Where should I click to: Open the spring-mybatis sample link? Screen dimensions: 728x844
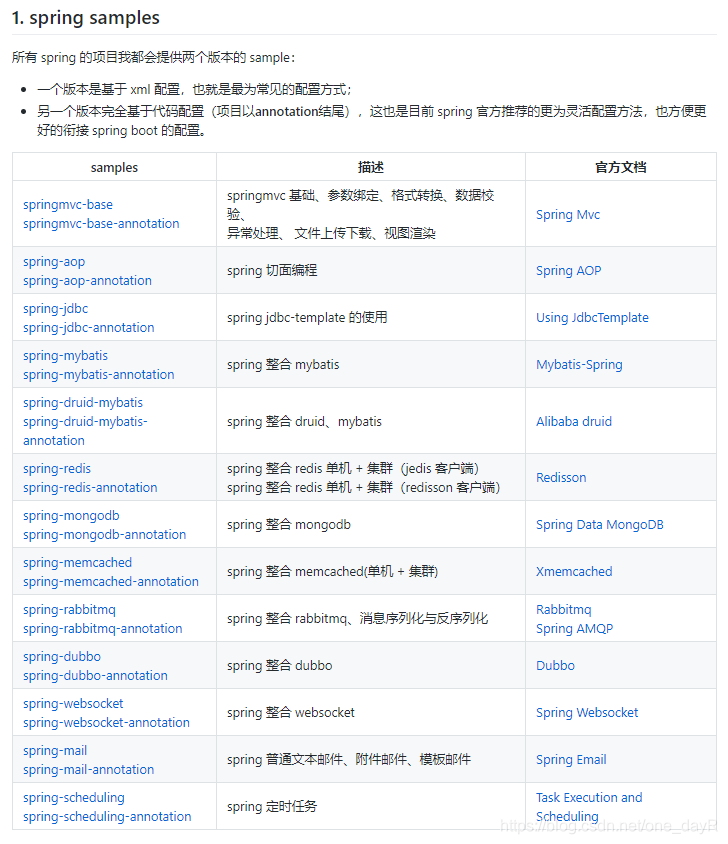click(65, 355)
